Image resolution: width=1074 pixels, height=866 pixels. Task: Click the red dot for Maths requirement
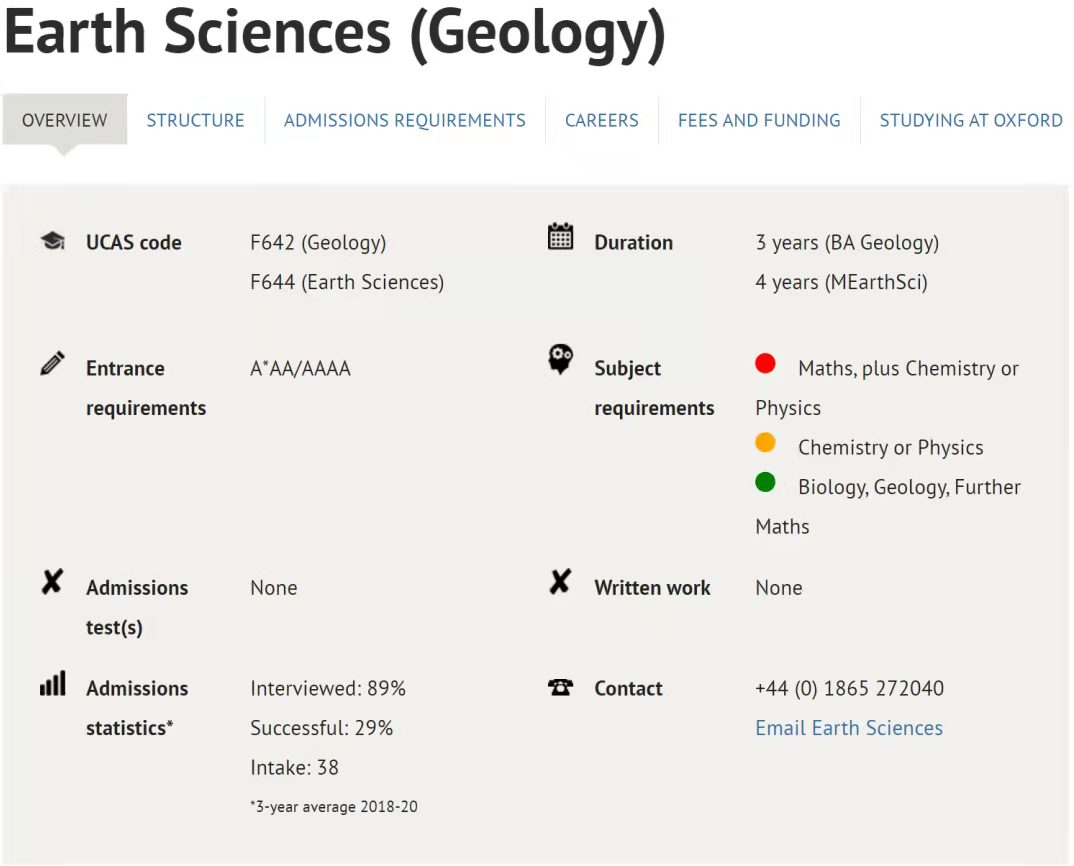point(765,363)
